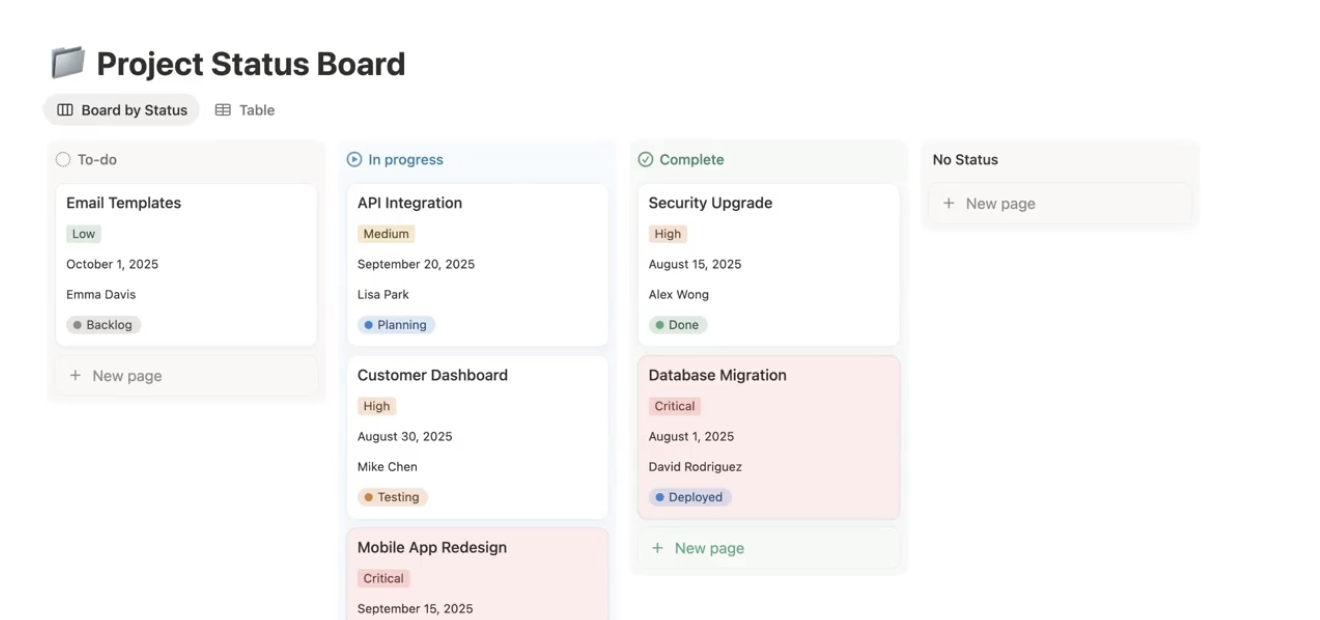Open the API Integration card
The width and height of the screenshot is (1320, 620).
(410, 203)
